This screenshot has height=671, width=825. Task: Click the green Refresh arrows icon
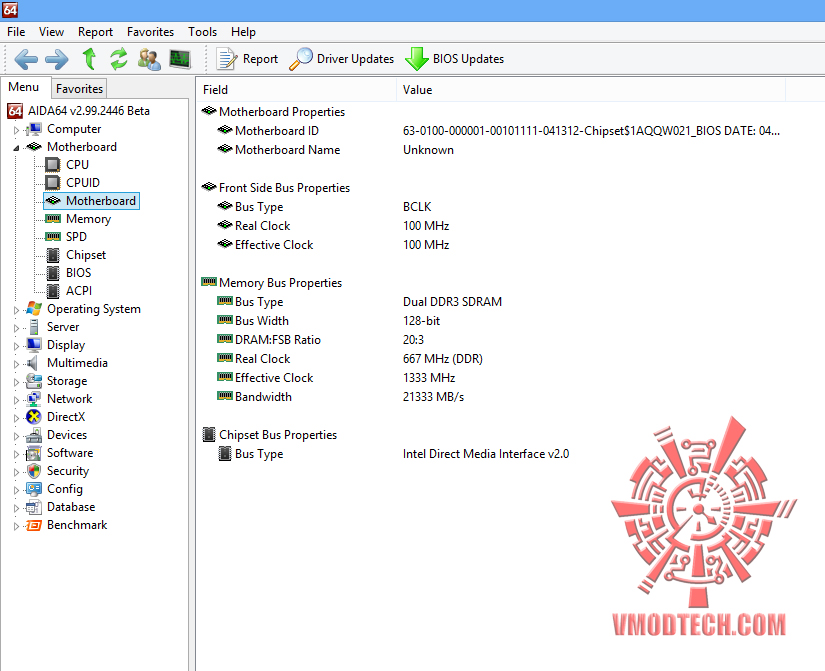[119, 58]
